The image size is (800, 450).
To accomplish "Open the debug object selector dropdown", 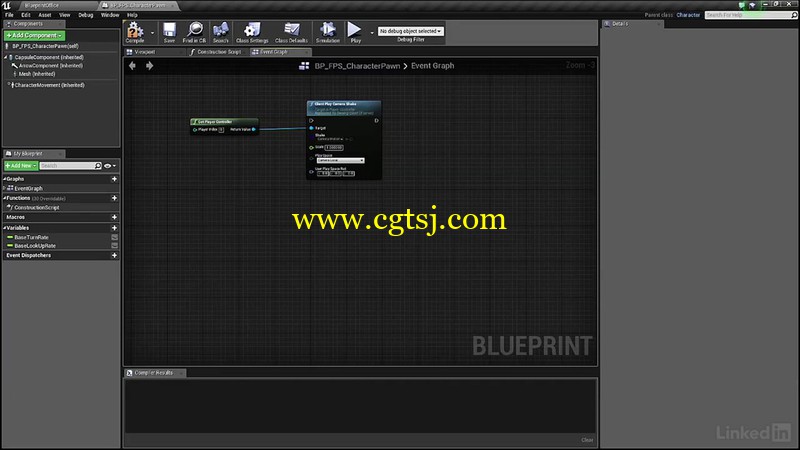I will [x=410, y=31].
